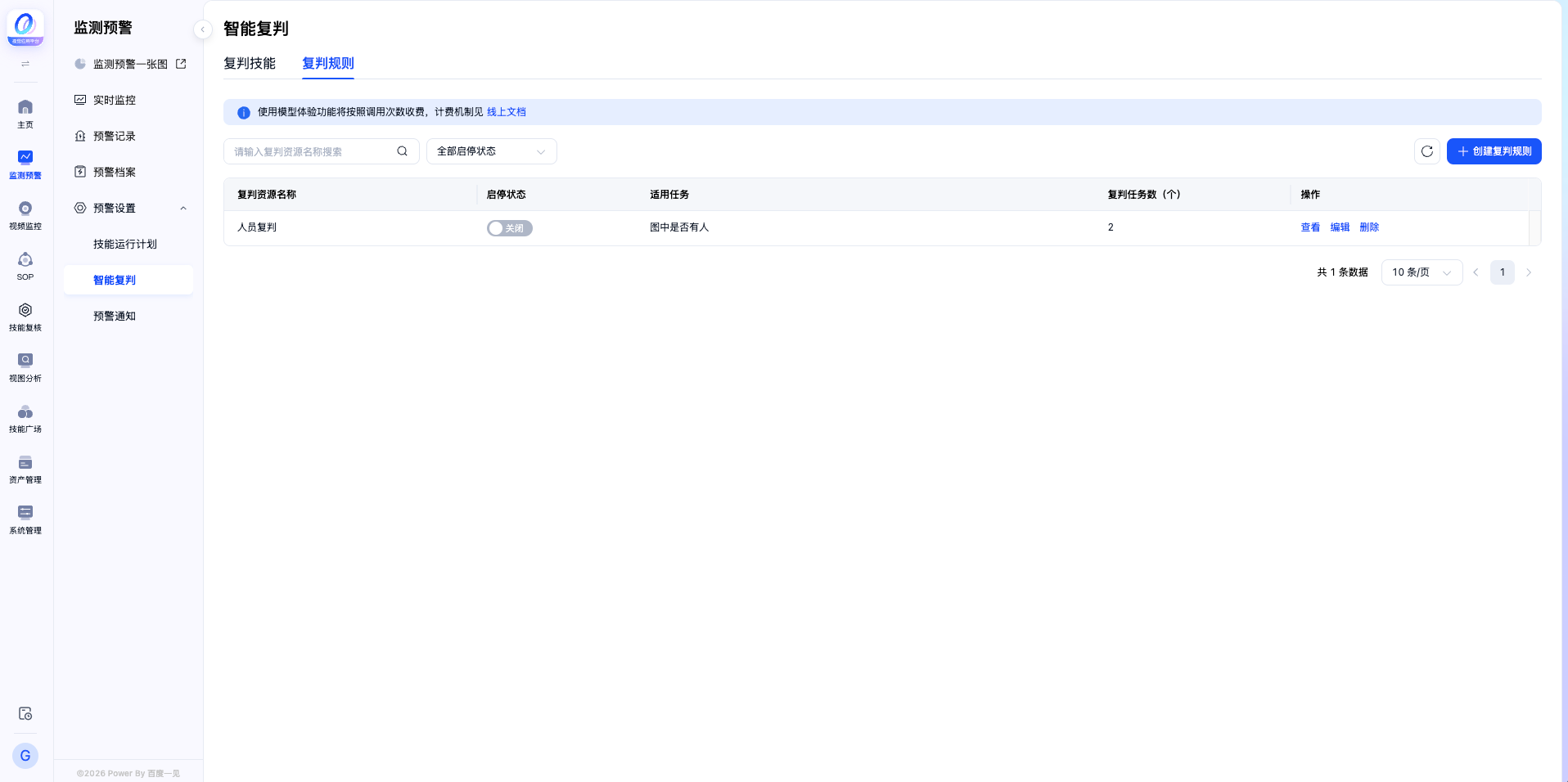The width and height of the screenshot is (1568, 782).
Task: Open 技能运行计划 submenu item
Action: coord(129,244)
